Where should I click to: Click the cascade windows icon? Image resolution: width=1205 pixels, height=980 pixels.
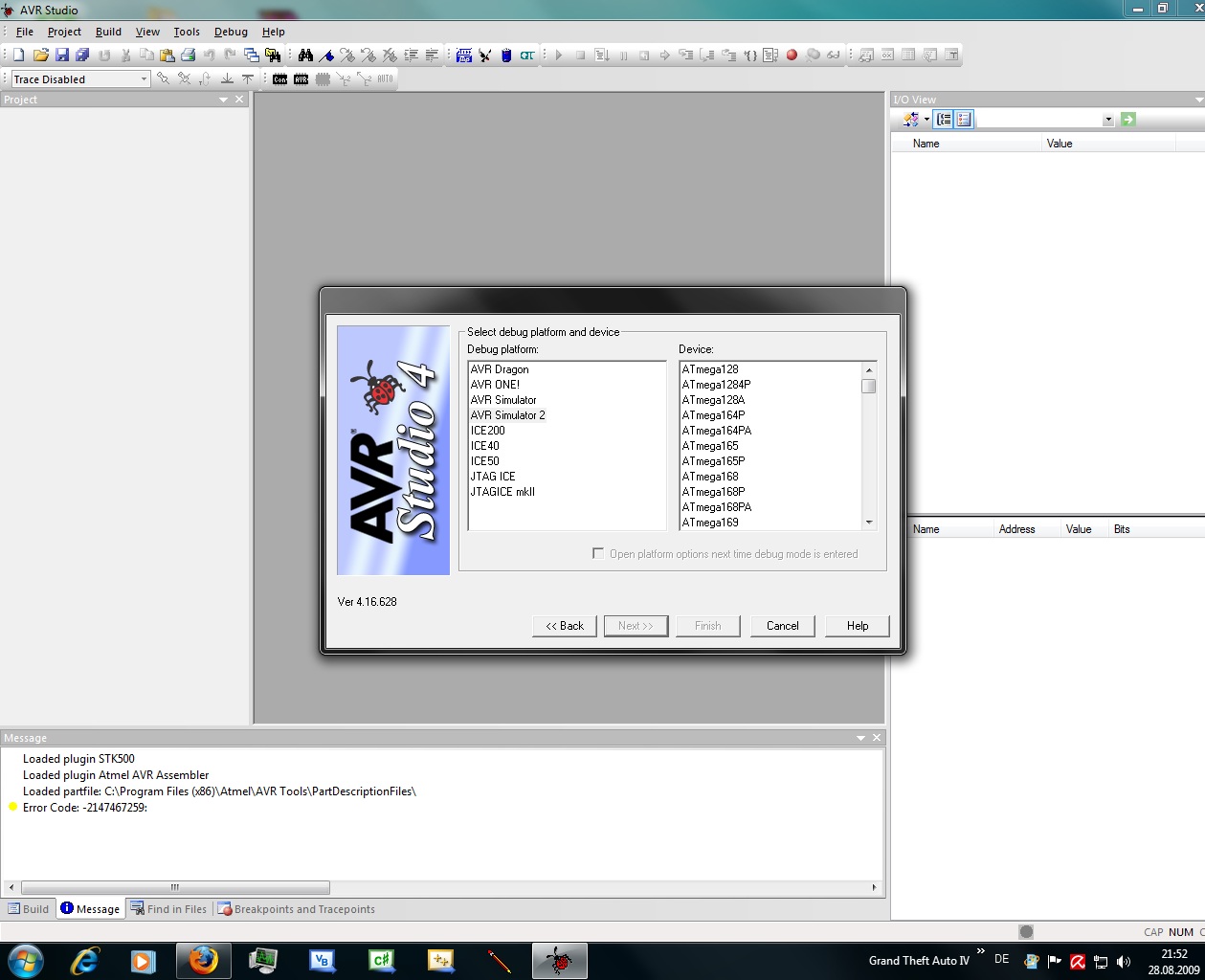pyautogui.click(x=251, y=56)
